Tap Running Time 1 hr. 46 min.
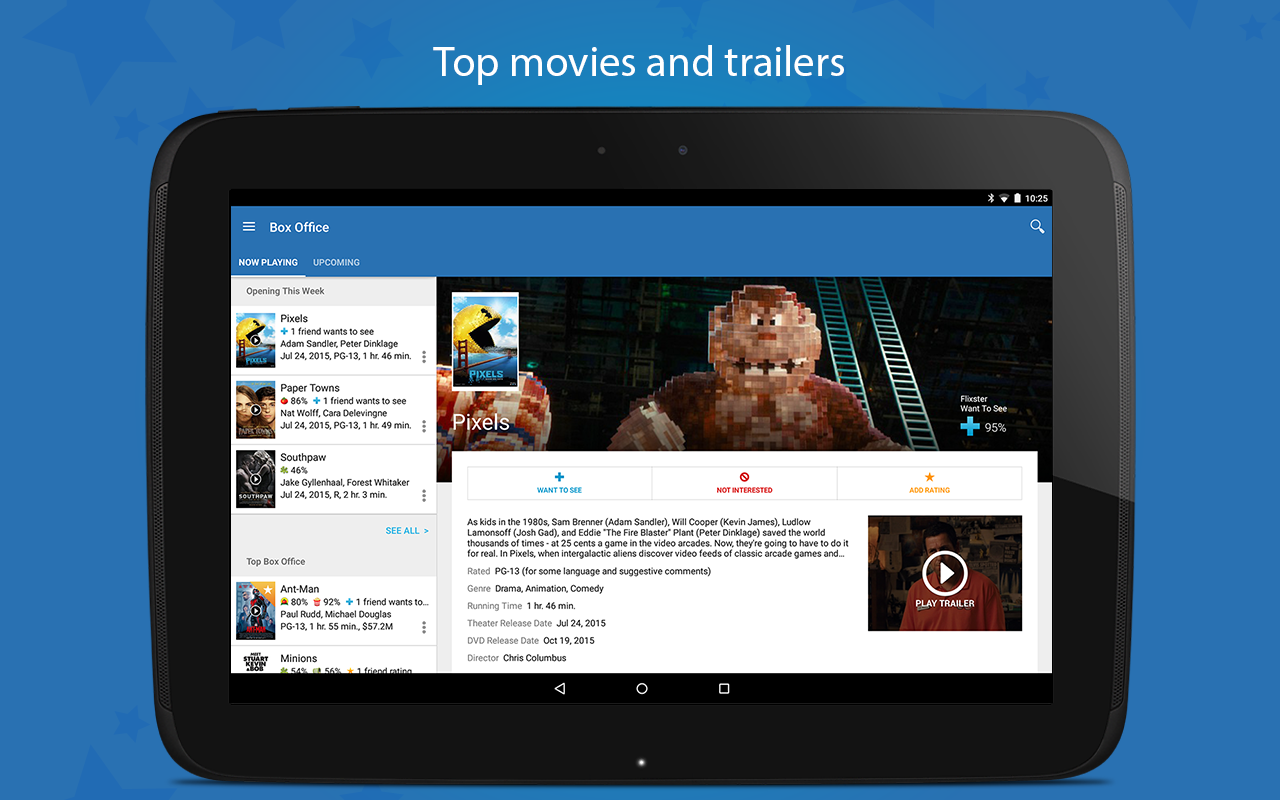 tap(551, 606)
